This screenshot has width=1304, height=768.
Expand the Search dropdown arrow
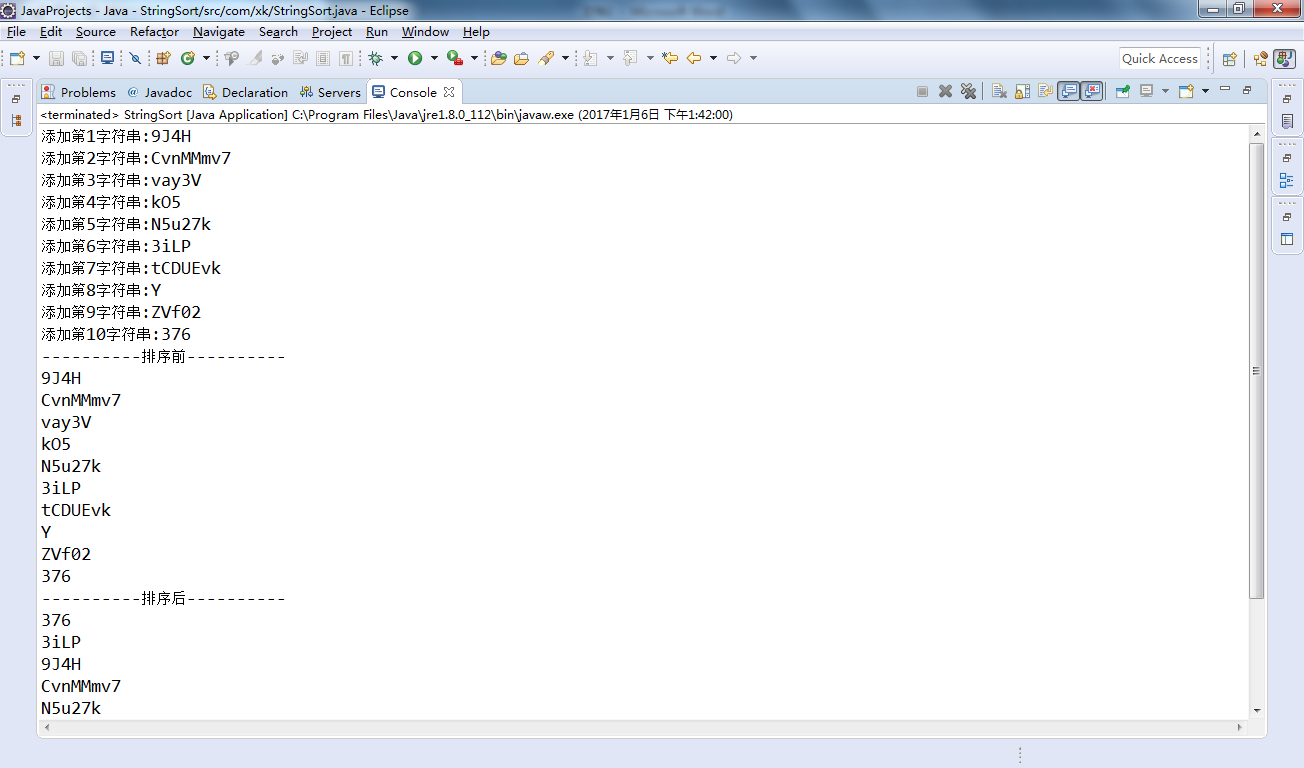pyautogui.click(x=565, y=58)
